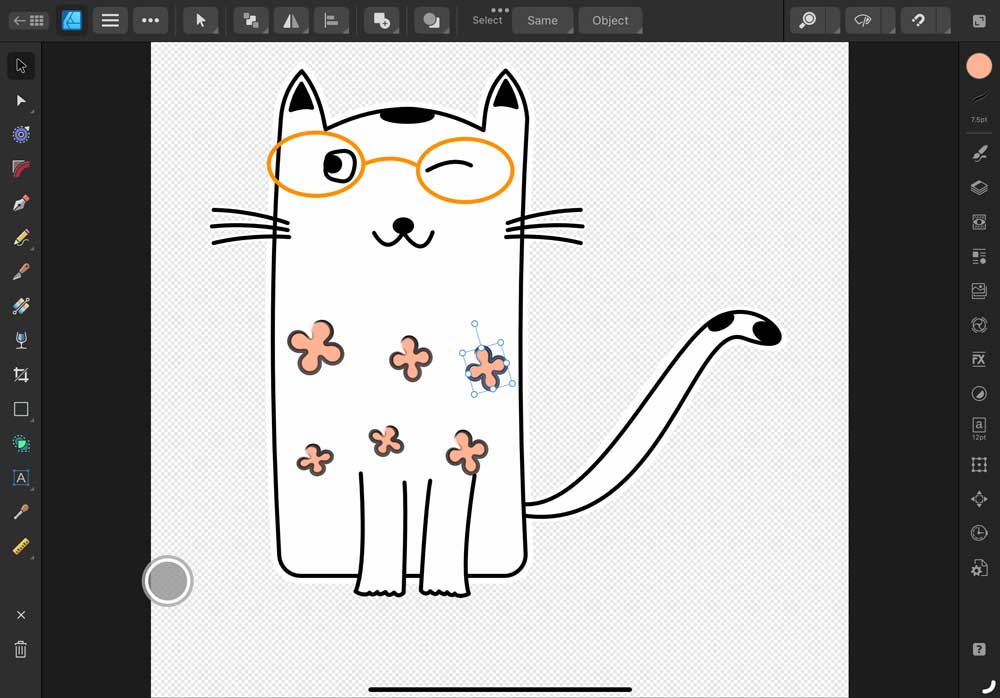
Task: Open the studio icon above the picture icon
Action: coord(979,256)
